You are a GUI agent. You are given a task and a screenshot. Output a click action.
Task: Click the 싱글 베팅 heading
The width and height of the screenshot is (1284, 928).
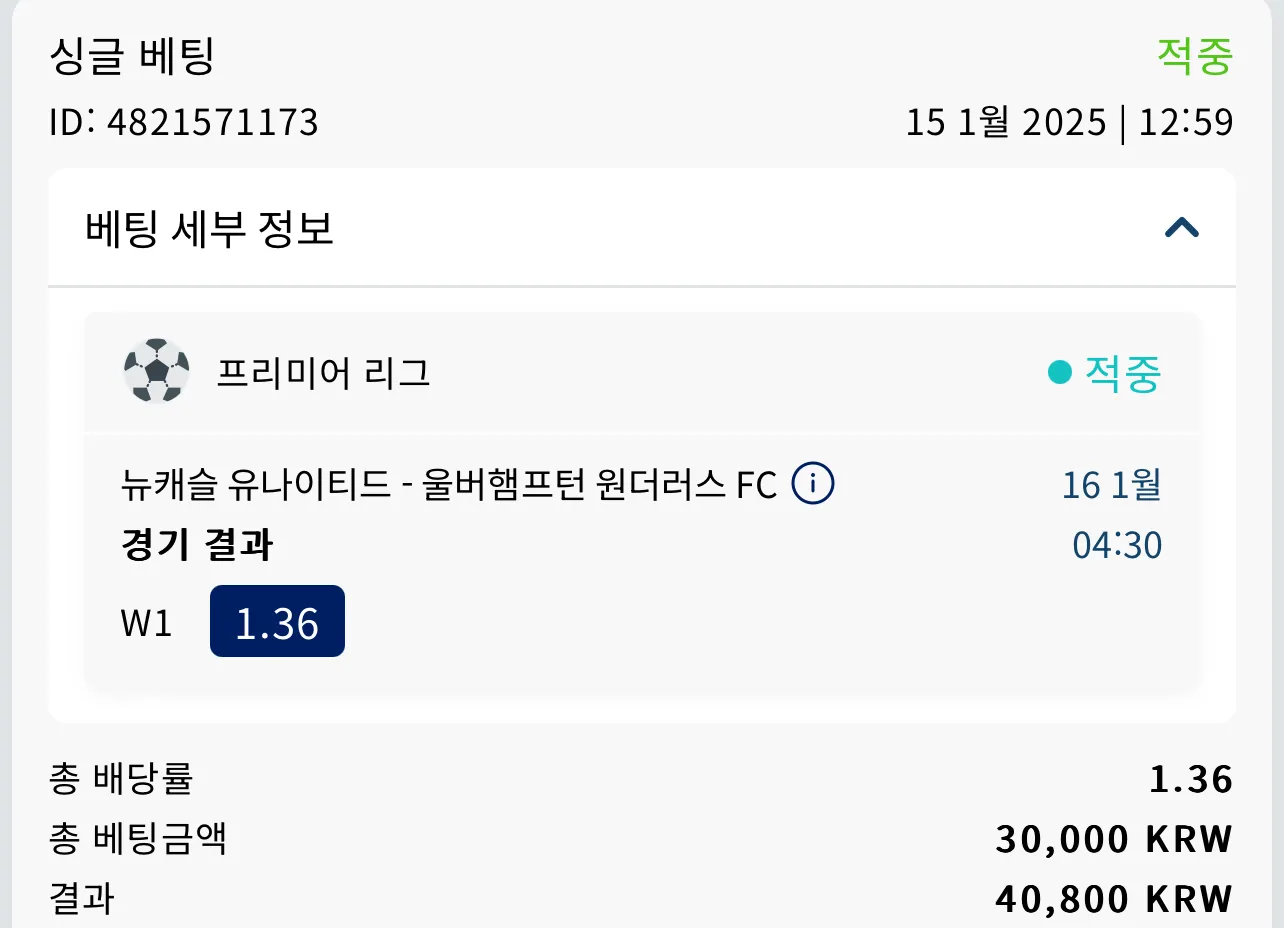[x=132, y=56]
